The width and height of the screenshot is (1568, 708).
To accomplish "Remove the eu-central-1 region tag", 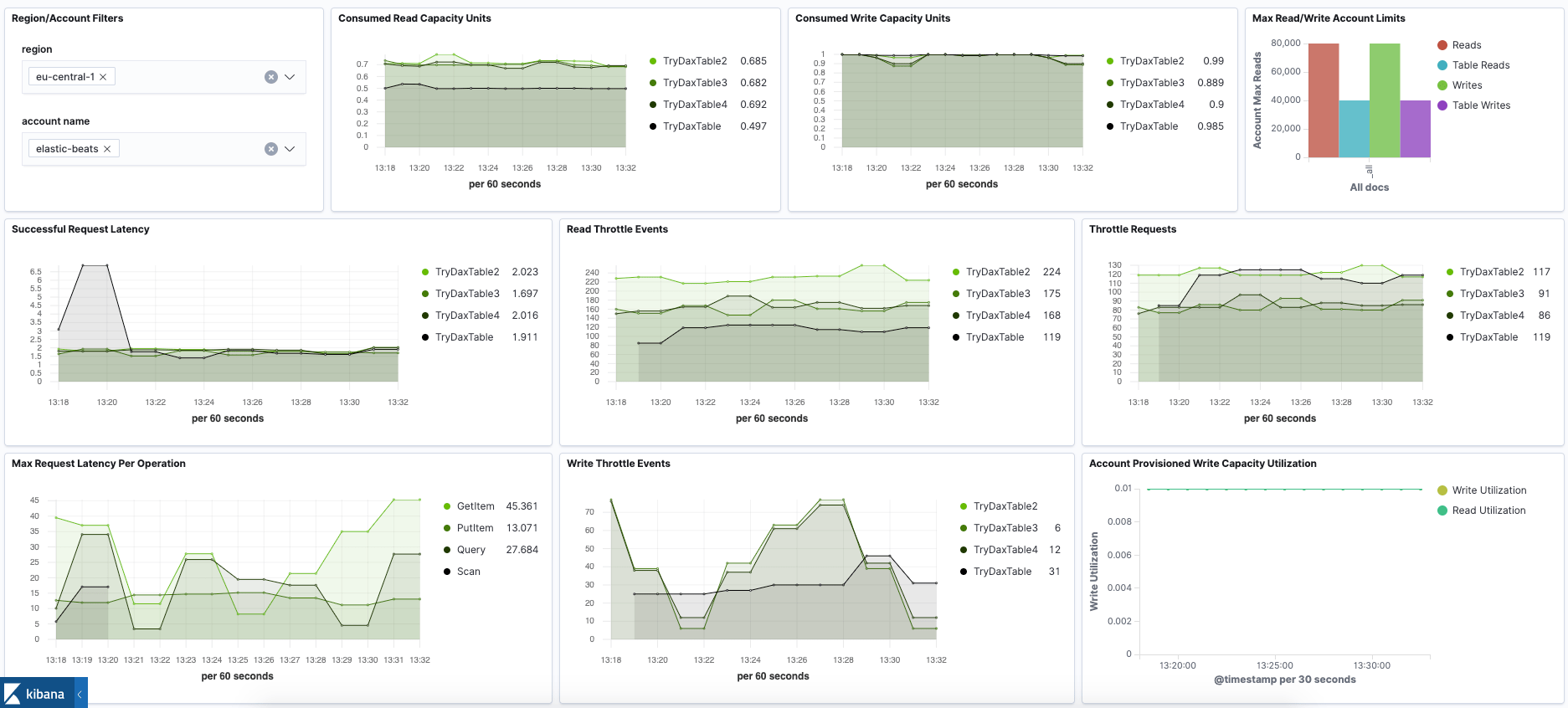I will coord(103,77).
